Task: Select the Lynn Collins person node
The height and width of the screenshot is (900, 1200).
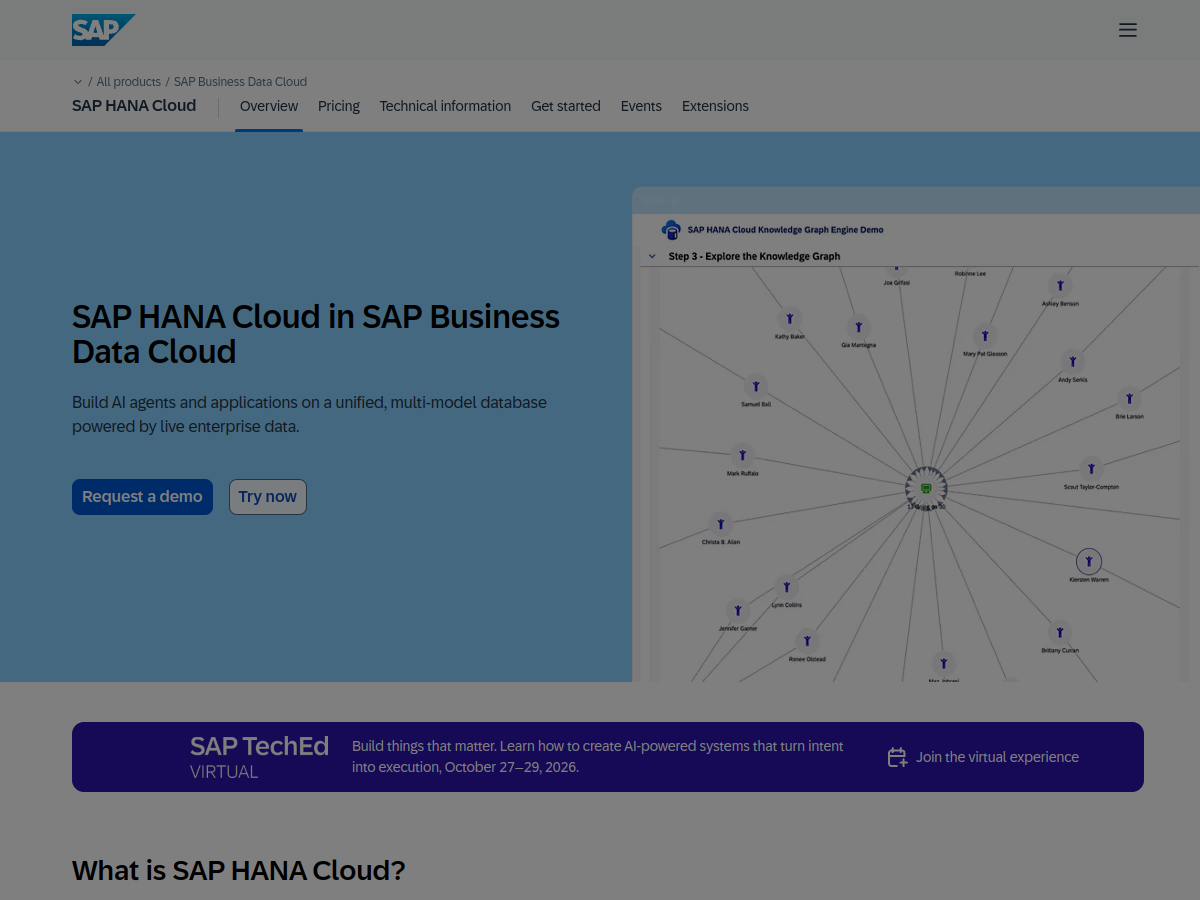Action: pyautogui.click(x=787, y=587)
